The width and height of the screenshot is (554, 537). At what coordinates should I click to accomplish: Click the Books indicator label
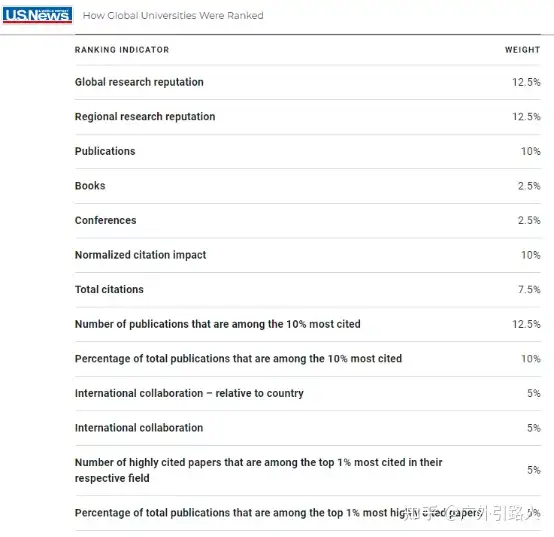click(x=90, y=186)
